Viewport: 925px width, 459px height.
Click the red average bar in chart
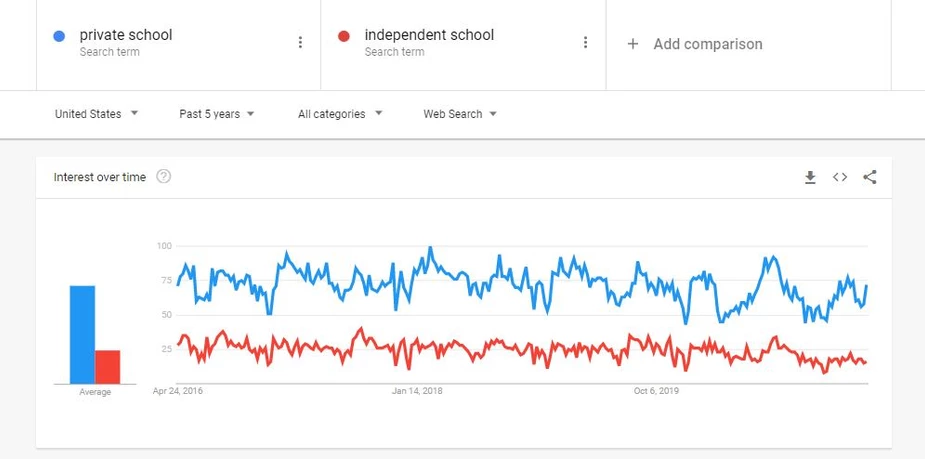tap(107, 367)
